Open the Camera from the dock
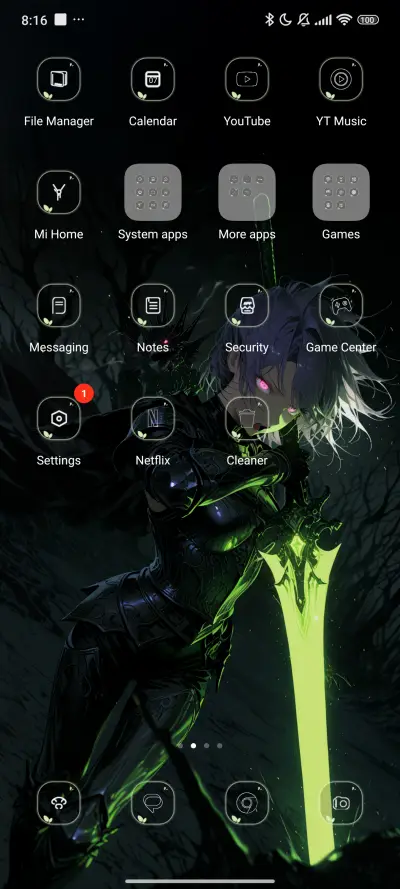400x889 pixels. pos(341,803)
